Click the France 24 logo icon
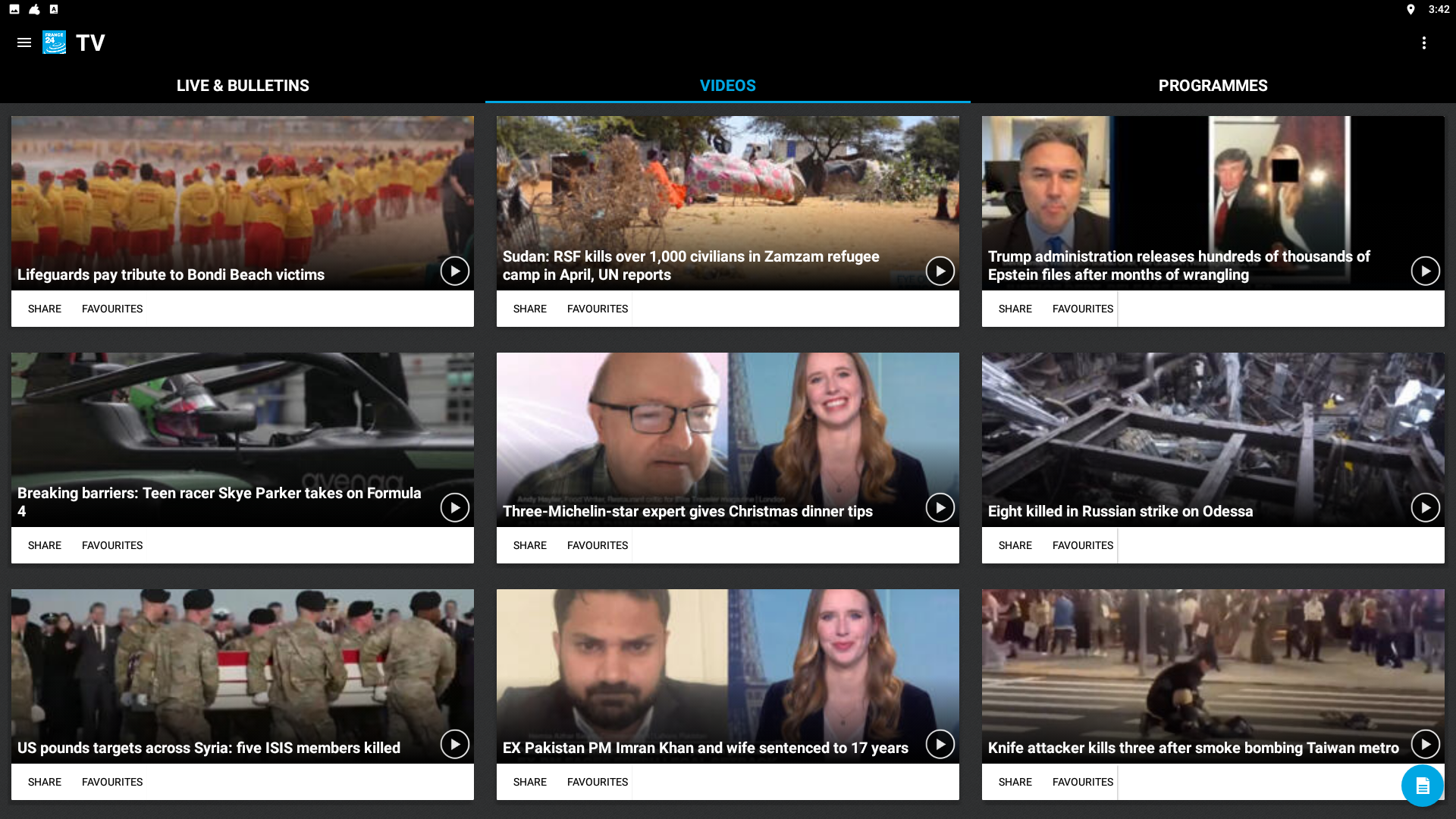Screen dimensions: 1456x819 click(x=54, y=42)
